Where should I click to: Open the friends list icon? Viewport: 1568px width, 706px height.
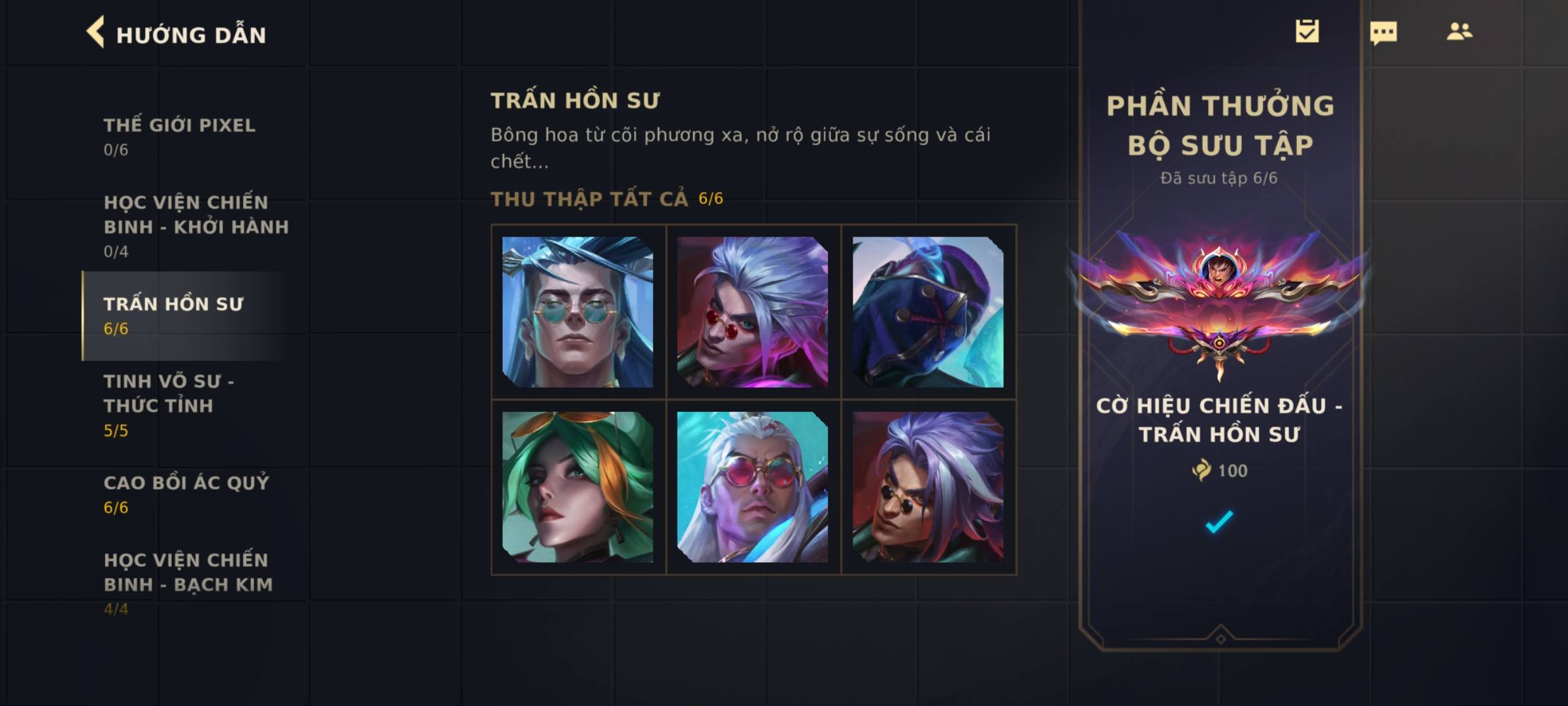pyautogui.click(x=1459, y=31)
